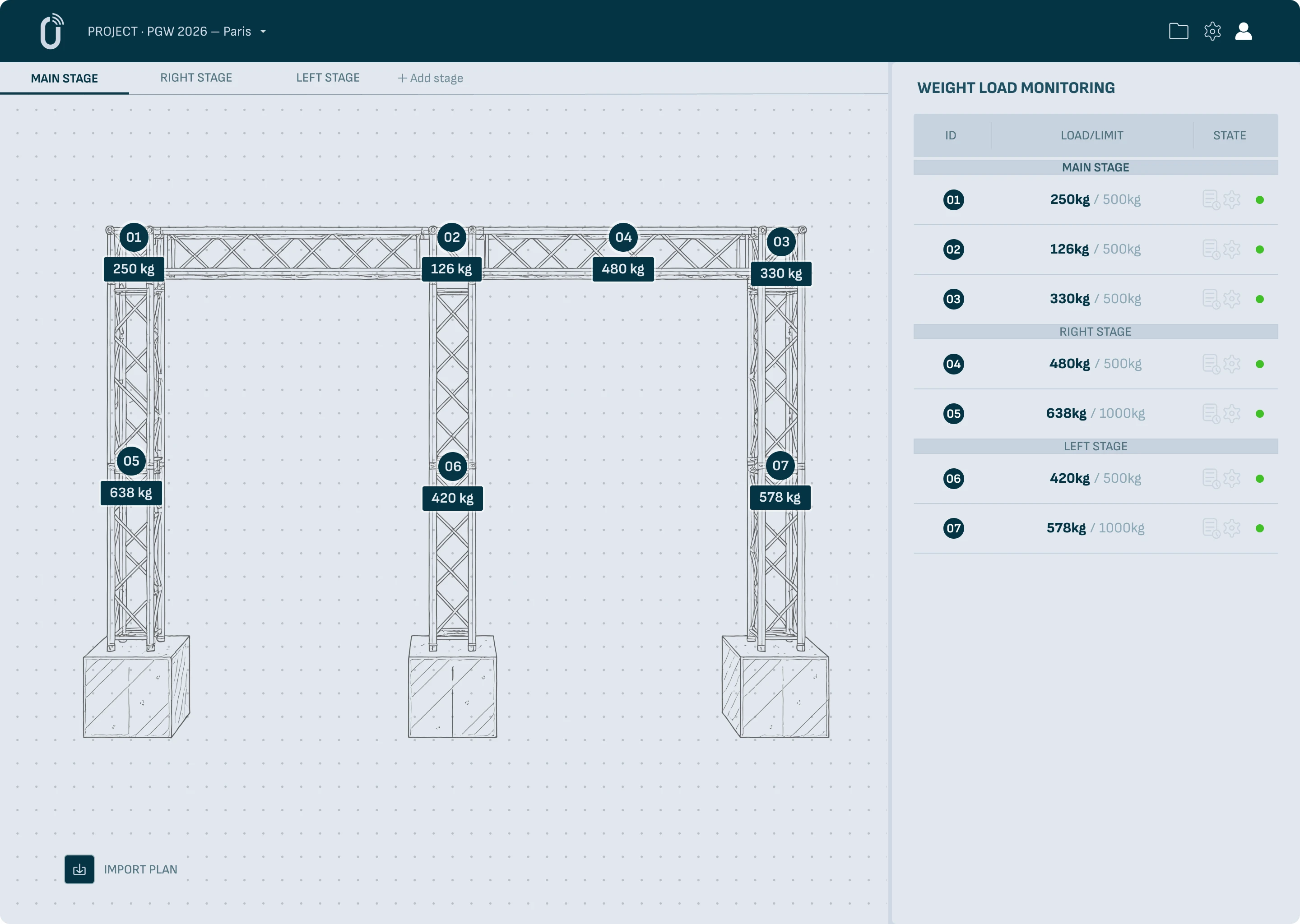Image resolution: width=1300 pixels, height=924 pixels.
Task: Click the MAIN STAGE group header in the table
Action: click(x=1096, y=167)
